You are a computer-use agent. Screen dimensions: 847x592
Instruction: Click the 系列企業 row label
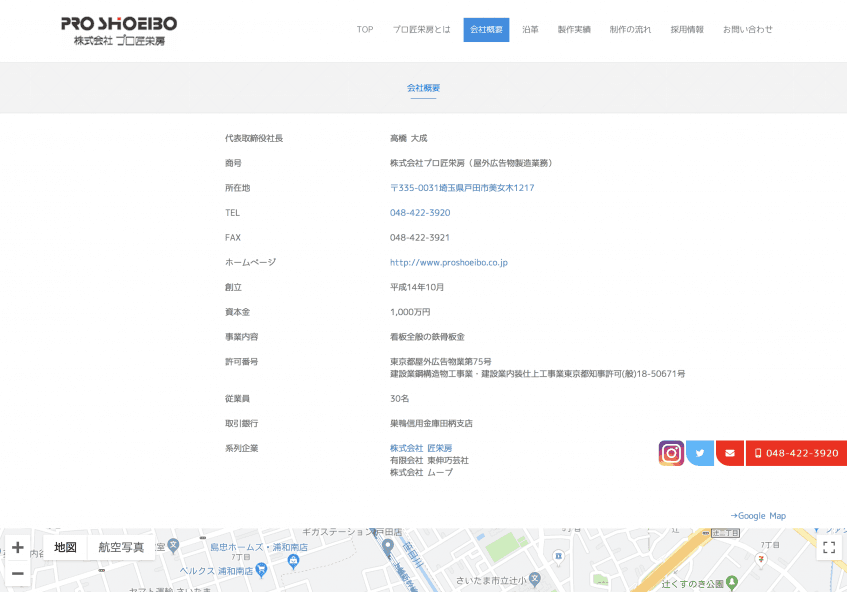(x=241, y=448)
